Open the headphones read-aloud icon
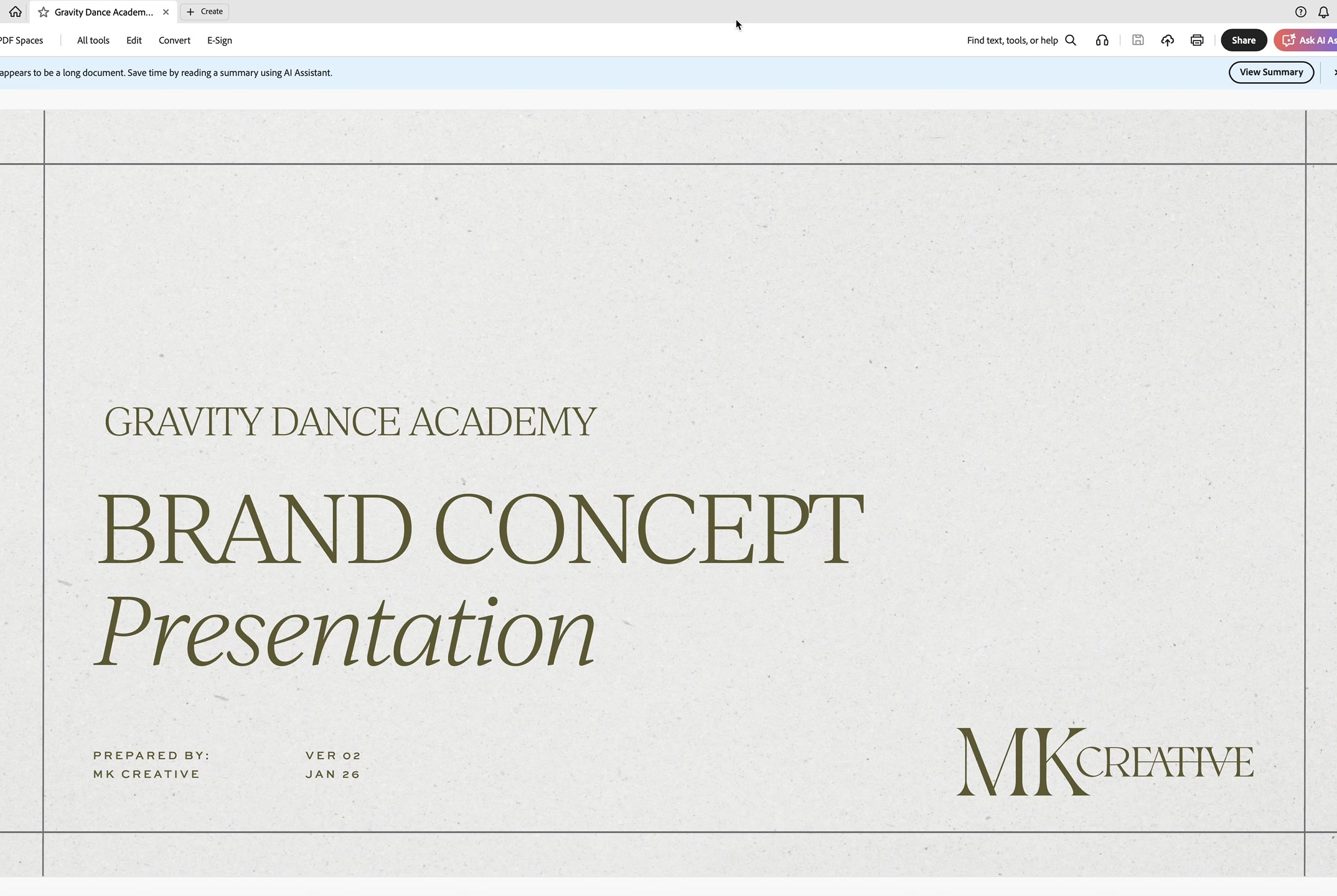Screen dimensions: 1337x896 1102,40
